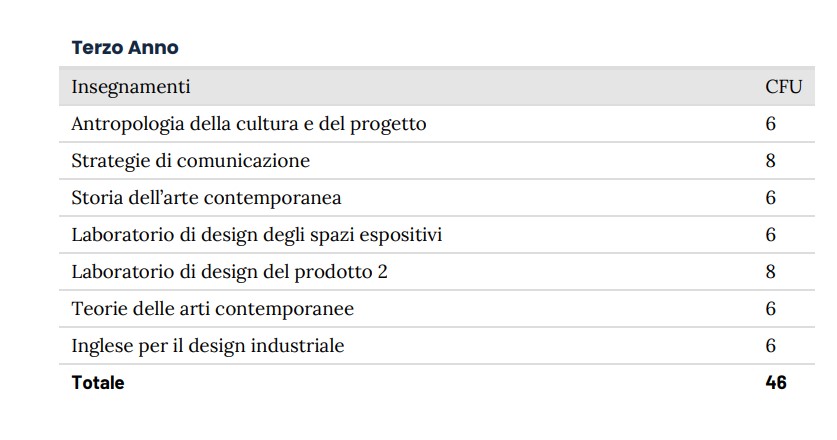Select the CFU value for design del prodotto 2
This screenshot has height=440, width=837.
(771, 272)
